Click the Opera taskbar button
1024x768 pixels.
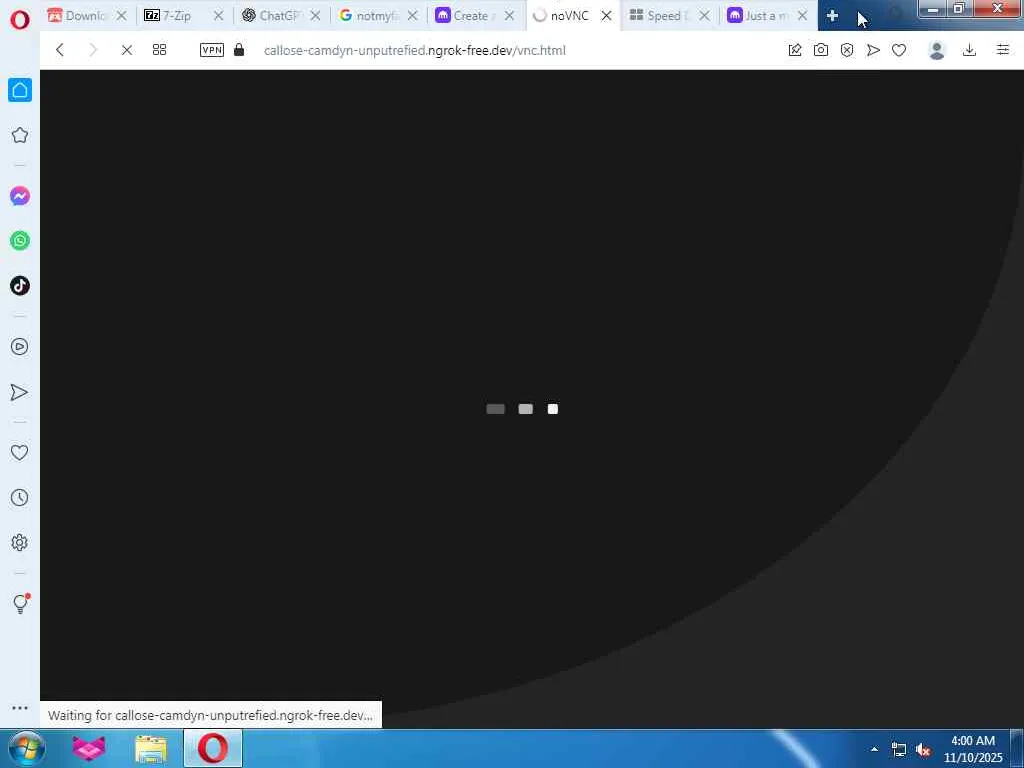click(213, 748)
